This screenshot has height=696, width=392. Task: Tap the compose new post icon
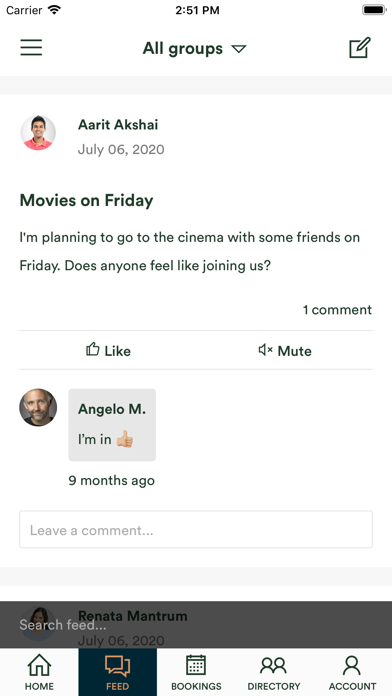(360, 47)
